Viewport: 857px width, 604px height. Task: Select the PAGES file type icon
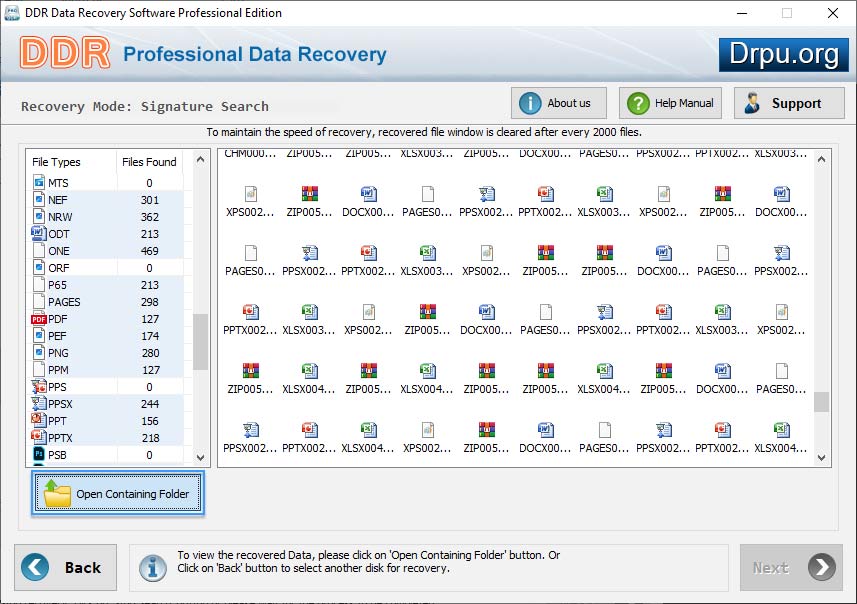pyautogui.click(x=39, y=301)
